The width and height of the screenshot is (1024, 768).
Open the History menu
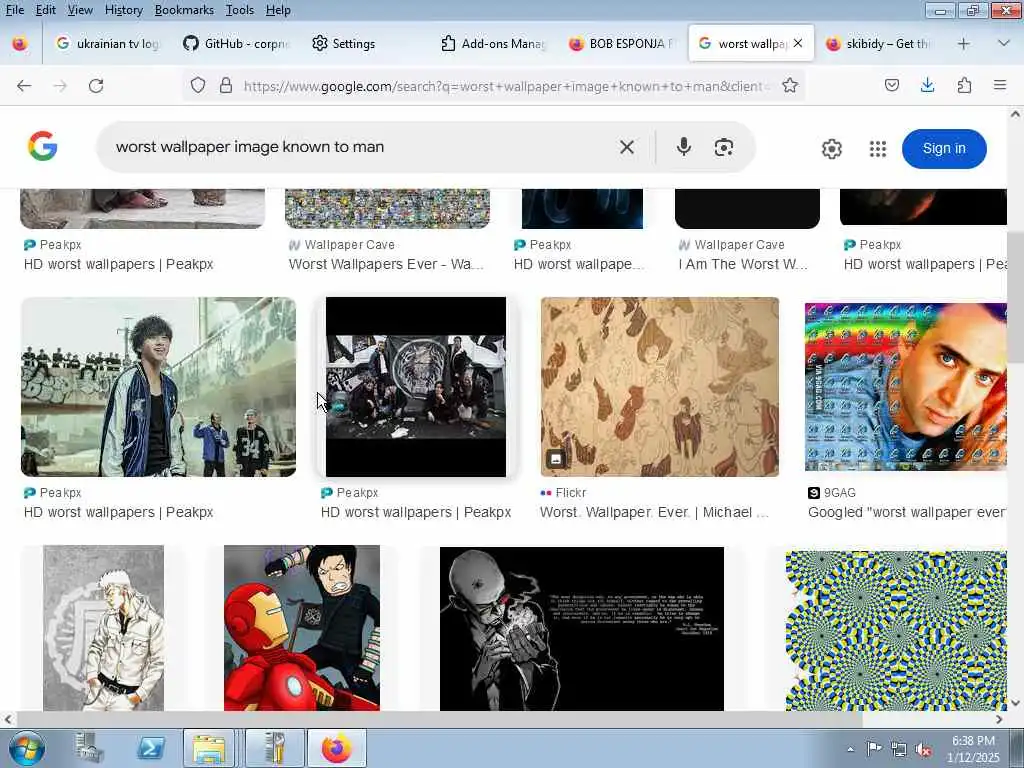point(123,10)
